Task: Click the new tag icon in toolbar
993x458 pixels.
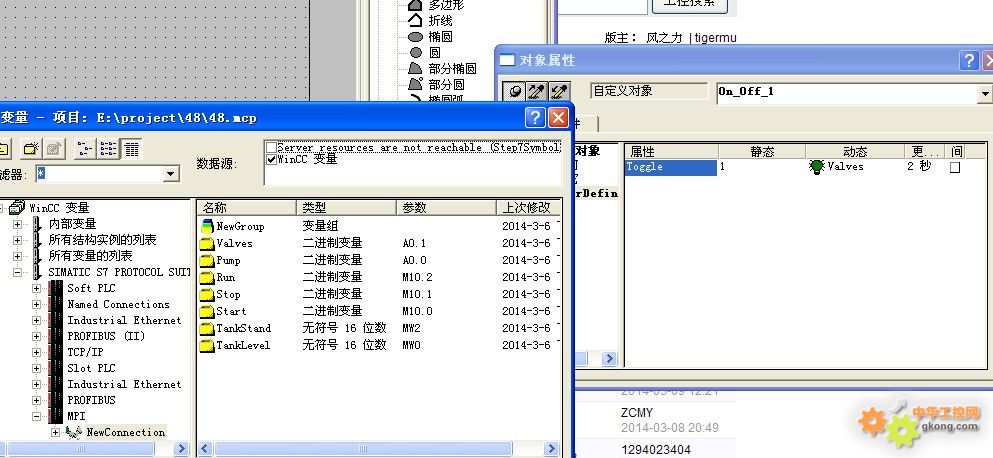Action: coord(30,149)
